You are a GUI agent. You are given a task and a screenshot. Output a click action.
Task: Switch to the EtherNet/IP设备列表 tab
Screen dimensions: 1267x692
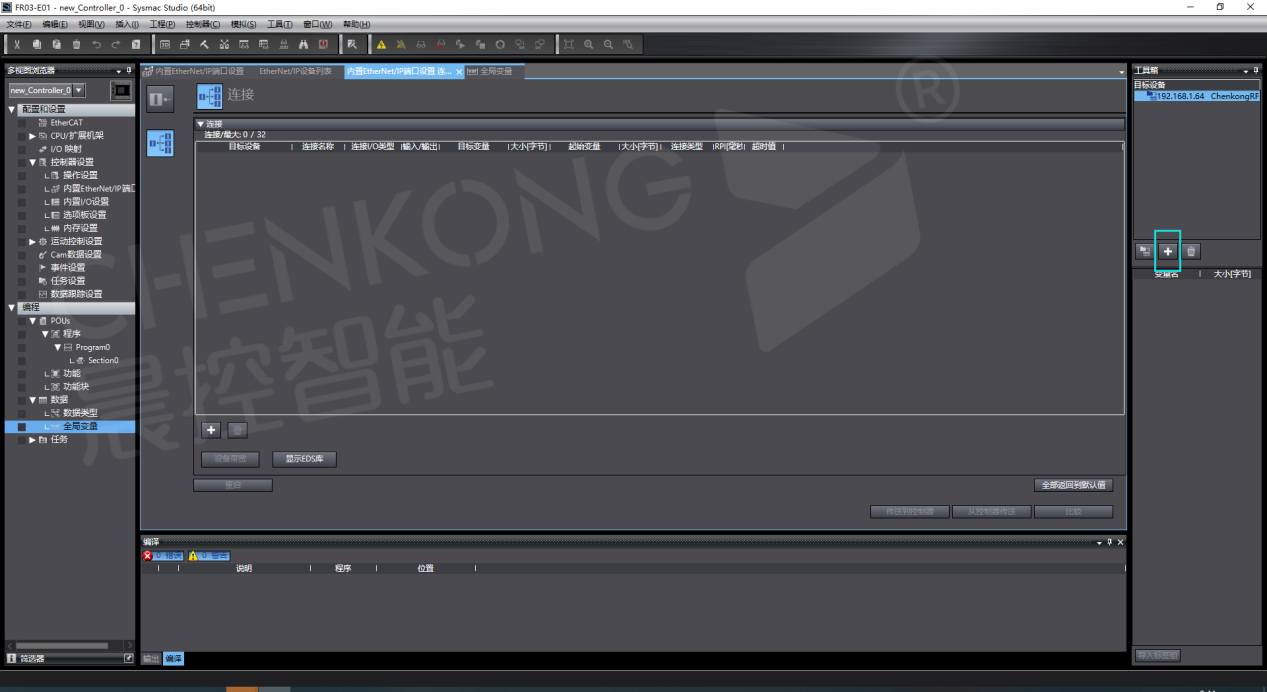295,71
